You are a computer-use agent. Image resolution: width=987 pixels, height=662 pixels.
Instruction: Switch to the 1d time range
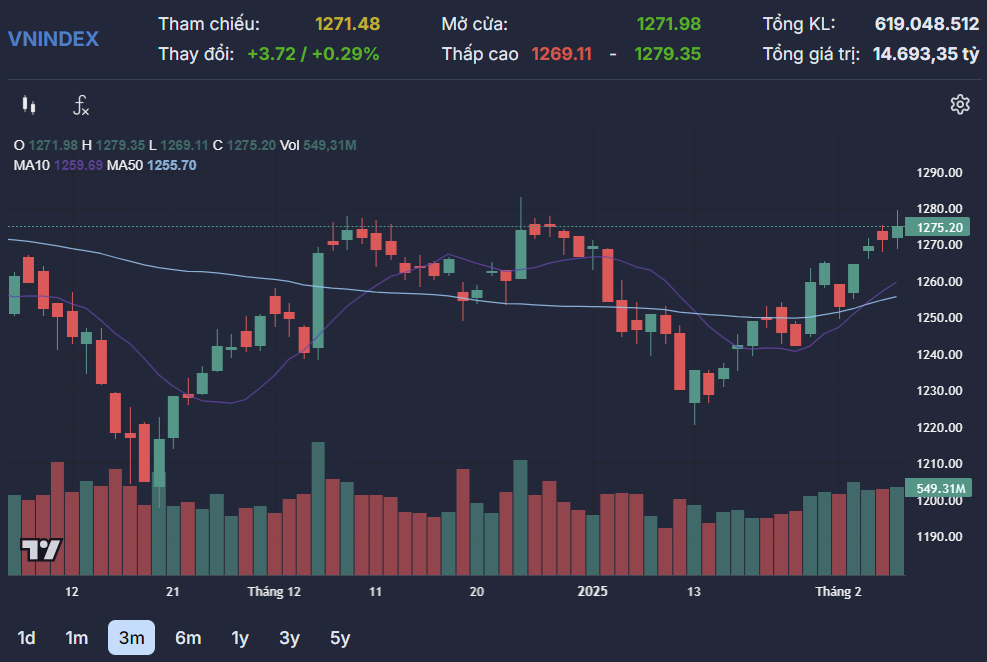27,638
